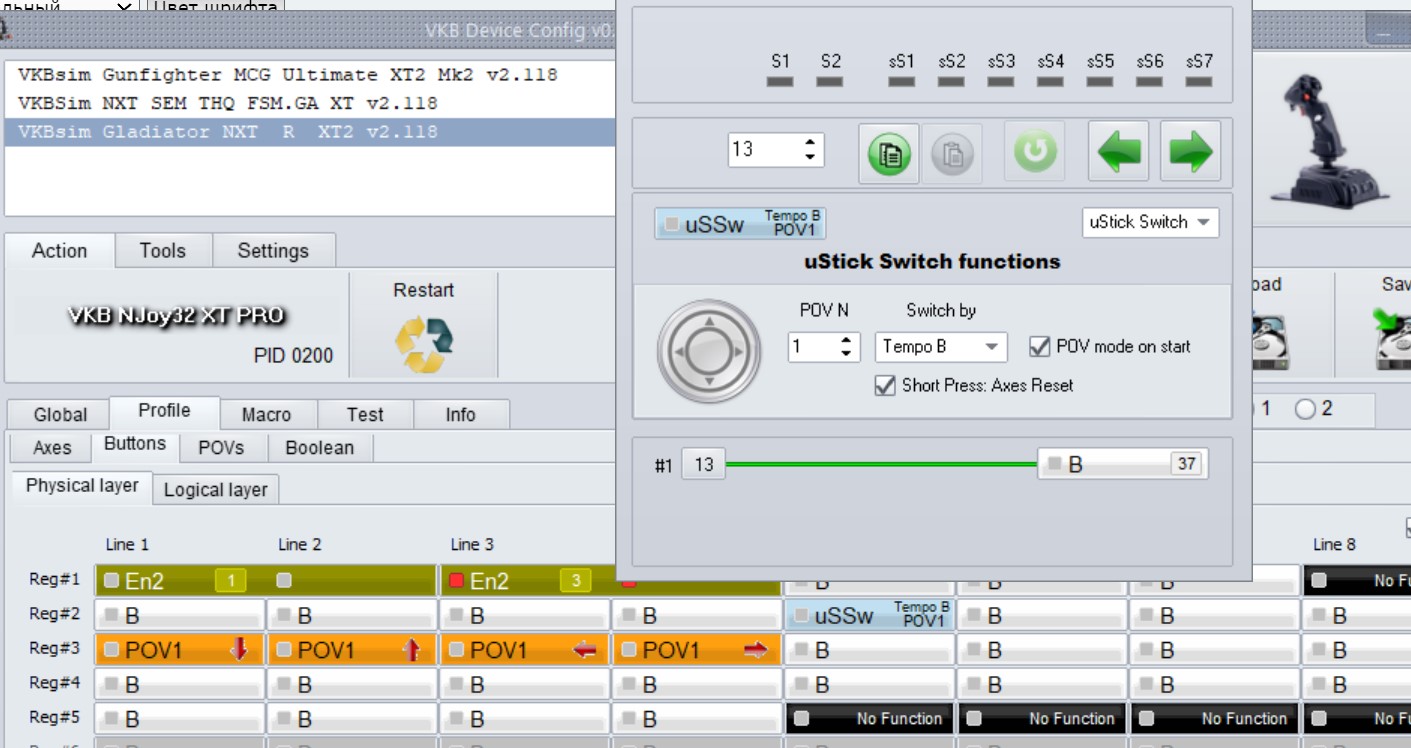1411x748 pixels.
Task: Click the button number field showing 13
Action: coord(764,150)
